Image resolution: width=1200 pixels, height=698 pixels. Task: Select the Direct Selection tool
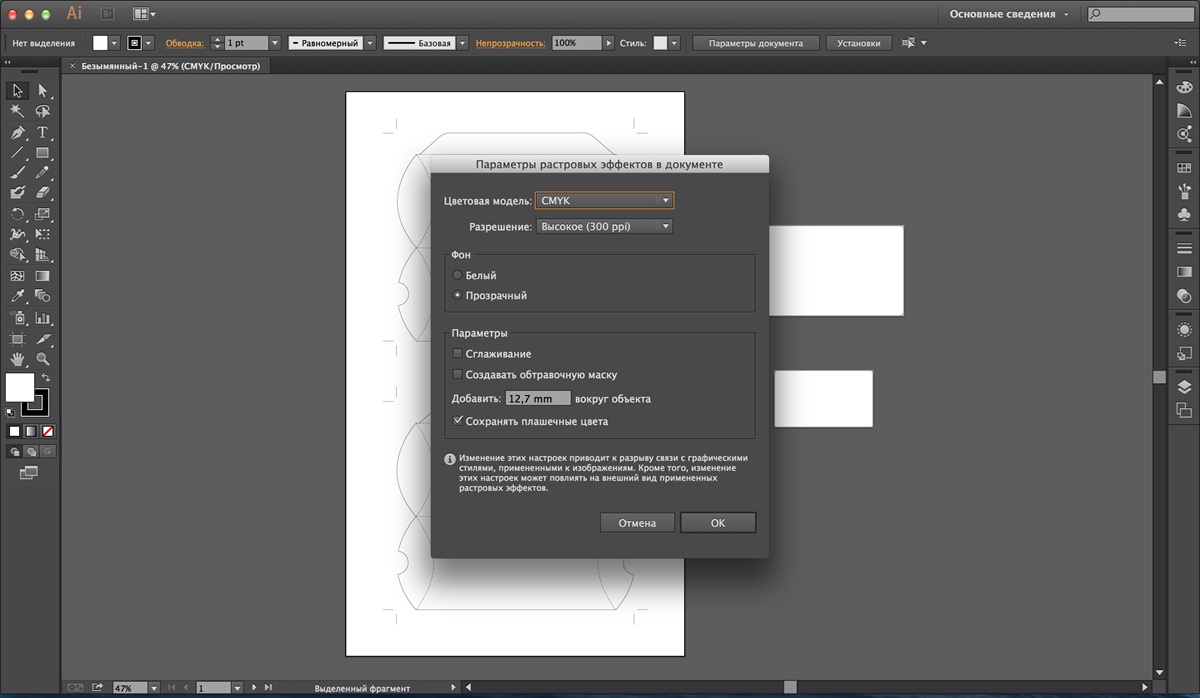pyautogui.click(x=43, y=90)
